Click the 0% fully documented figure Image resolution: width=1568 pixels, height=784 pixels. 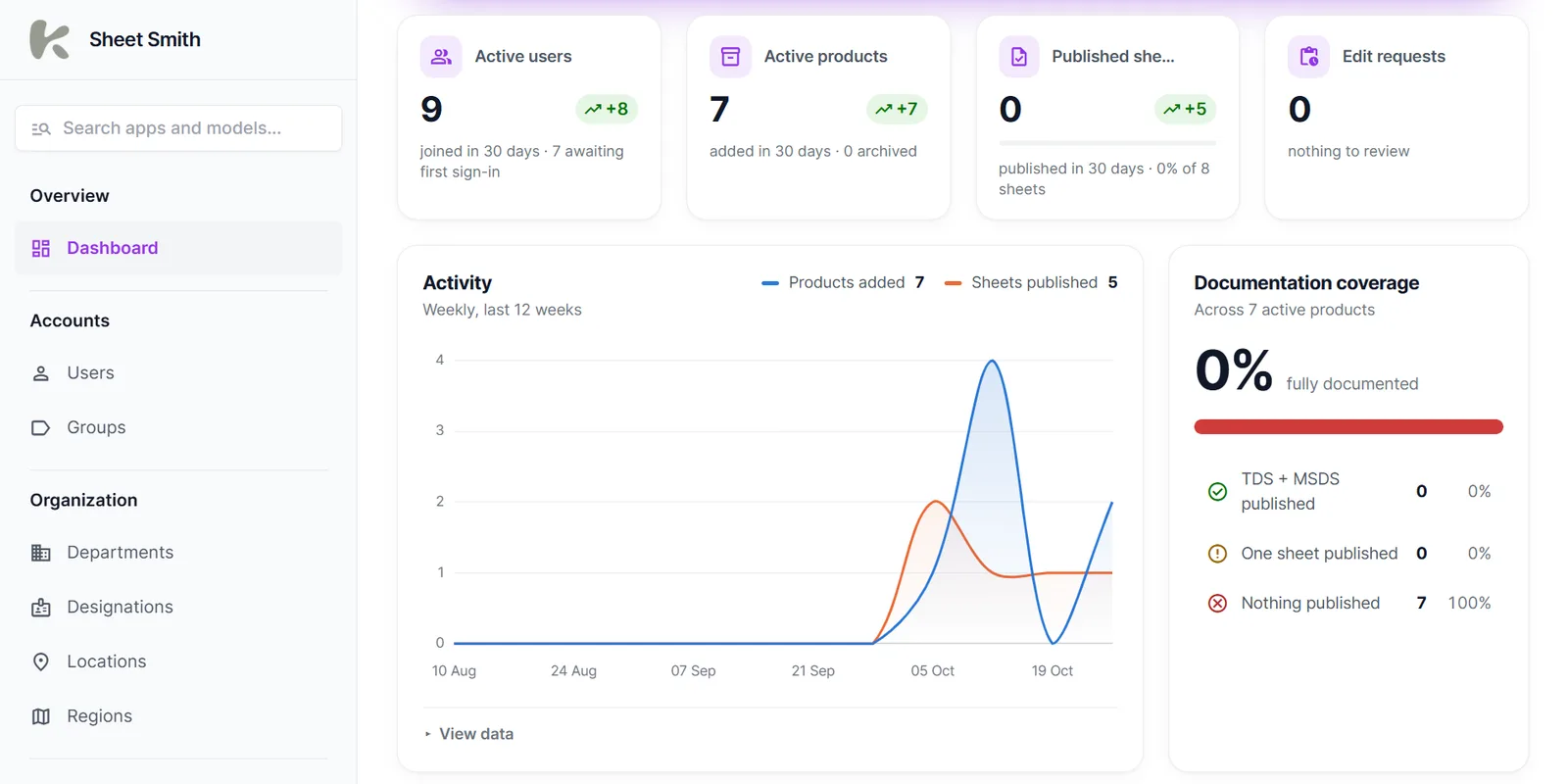(1234, 370)
